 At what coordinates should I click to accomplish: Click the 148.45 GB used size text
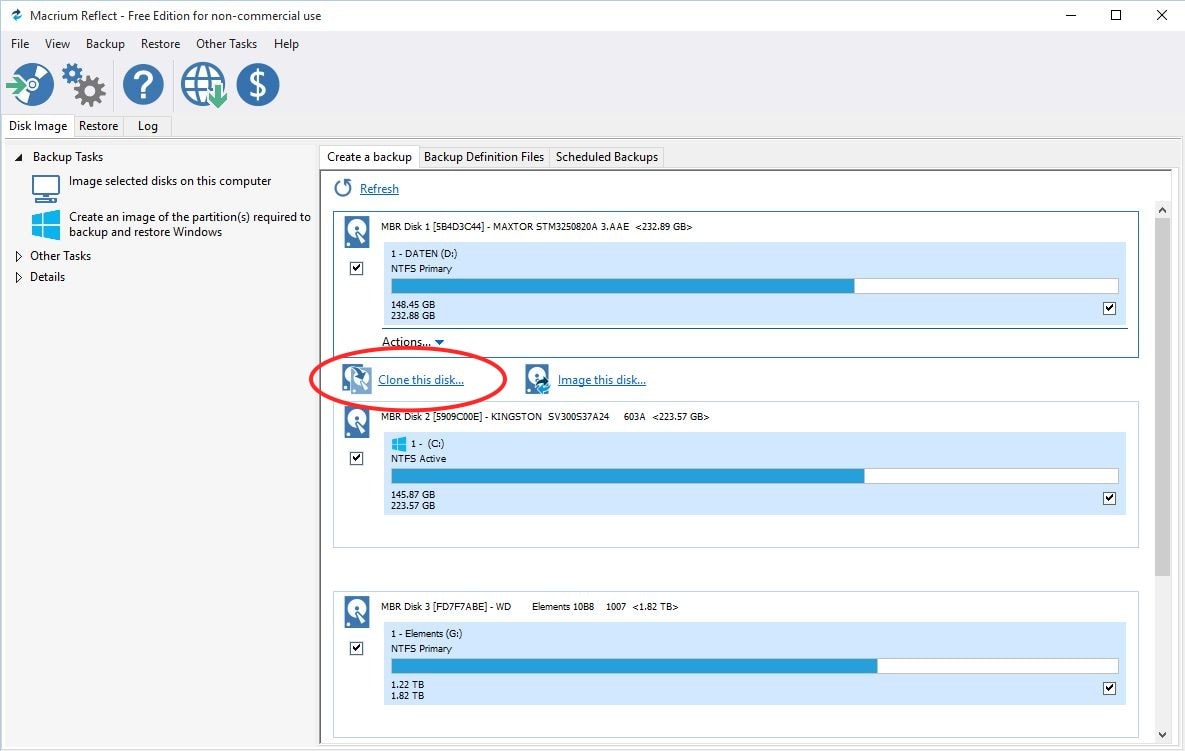pyautogui.click(x=413, y=305)
